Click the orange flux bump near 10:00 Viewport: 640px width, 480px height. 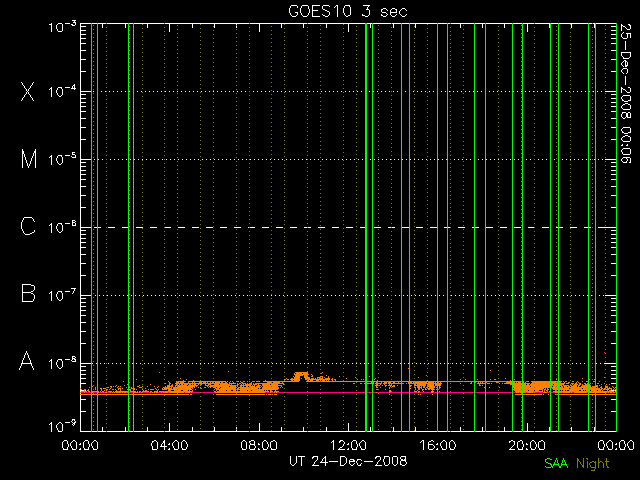(301, 376)
